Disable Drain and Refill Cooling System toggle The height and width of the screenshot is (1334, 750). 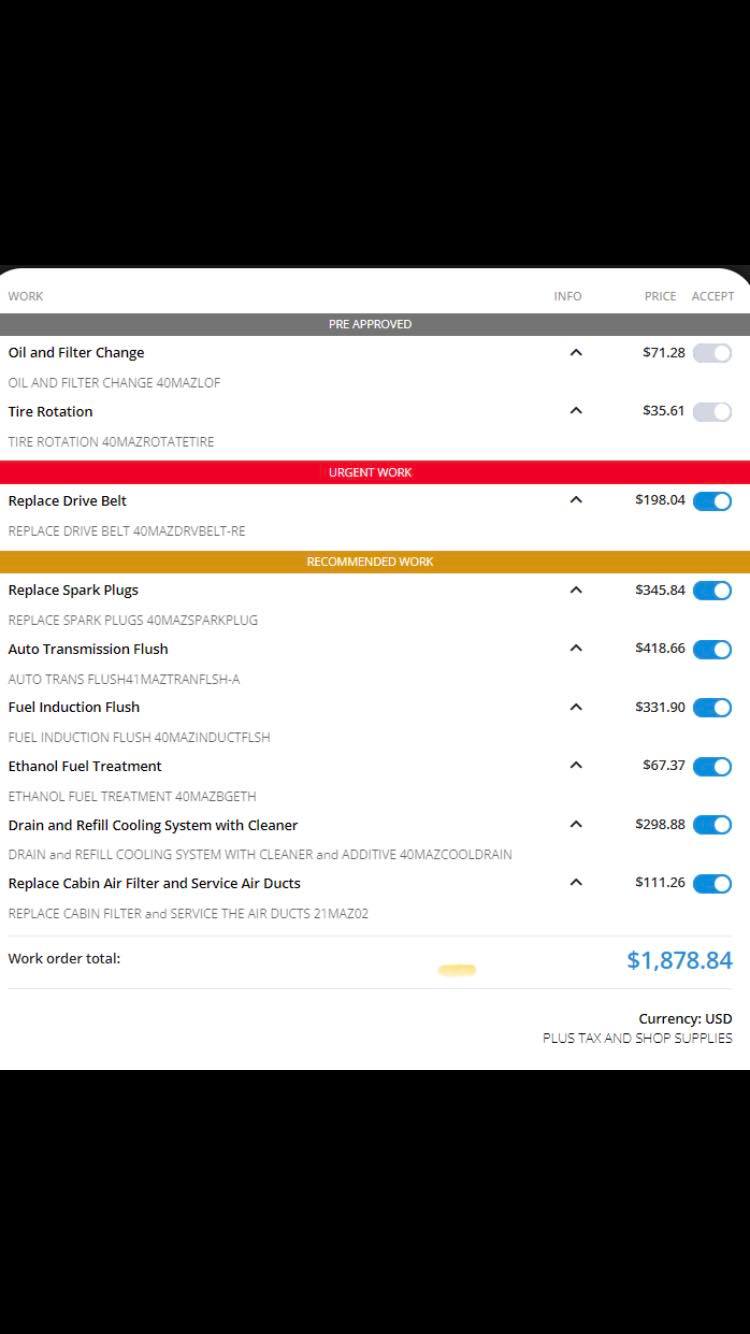[712, 825]
